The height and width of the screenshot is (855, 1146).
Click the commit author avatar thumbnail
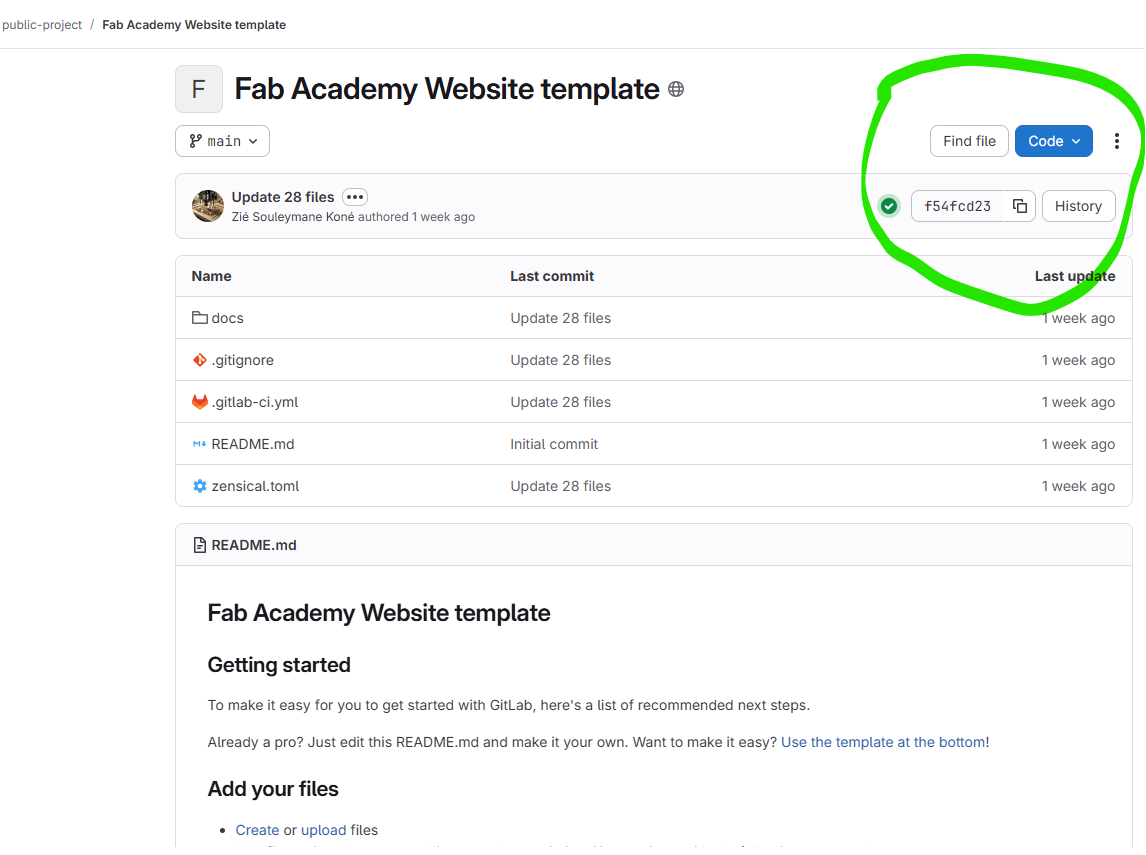tap(208, 206)
